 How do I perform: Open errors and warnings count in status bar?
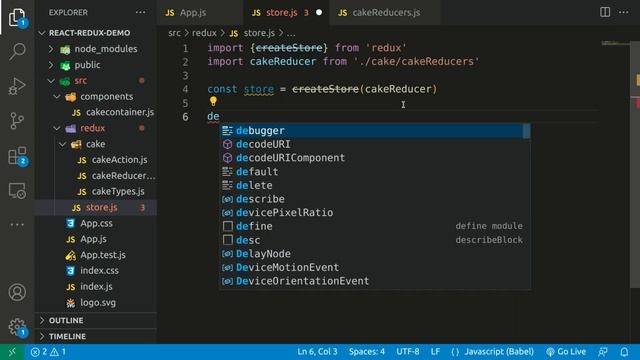48,352
